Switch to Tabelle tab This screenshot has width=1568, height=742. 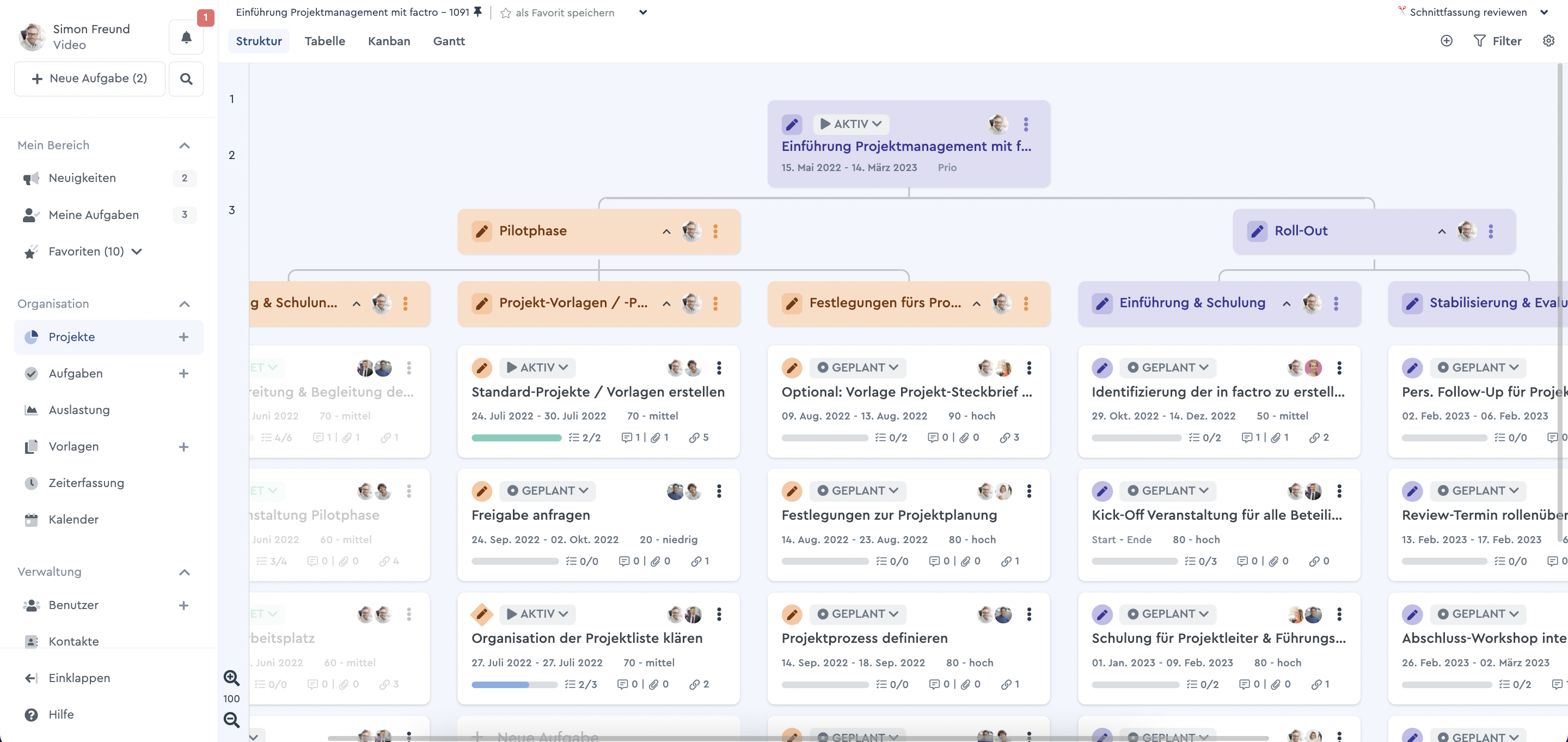pos(324,41)
